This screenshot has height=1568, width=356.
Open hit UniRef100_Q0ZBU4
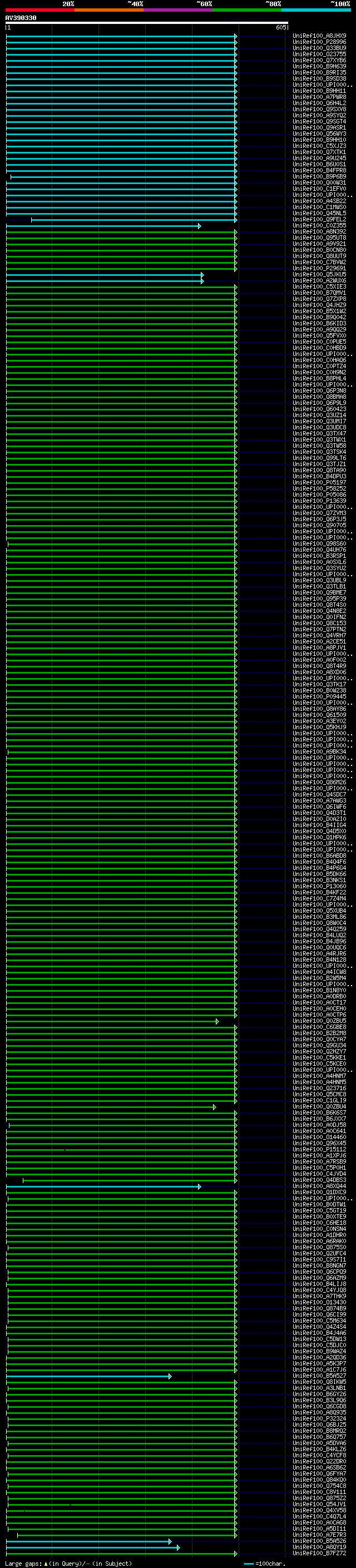click(x=319, y=1106)
